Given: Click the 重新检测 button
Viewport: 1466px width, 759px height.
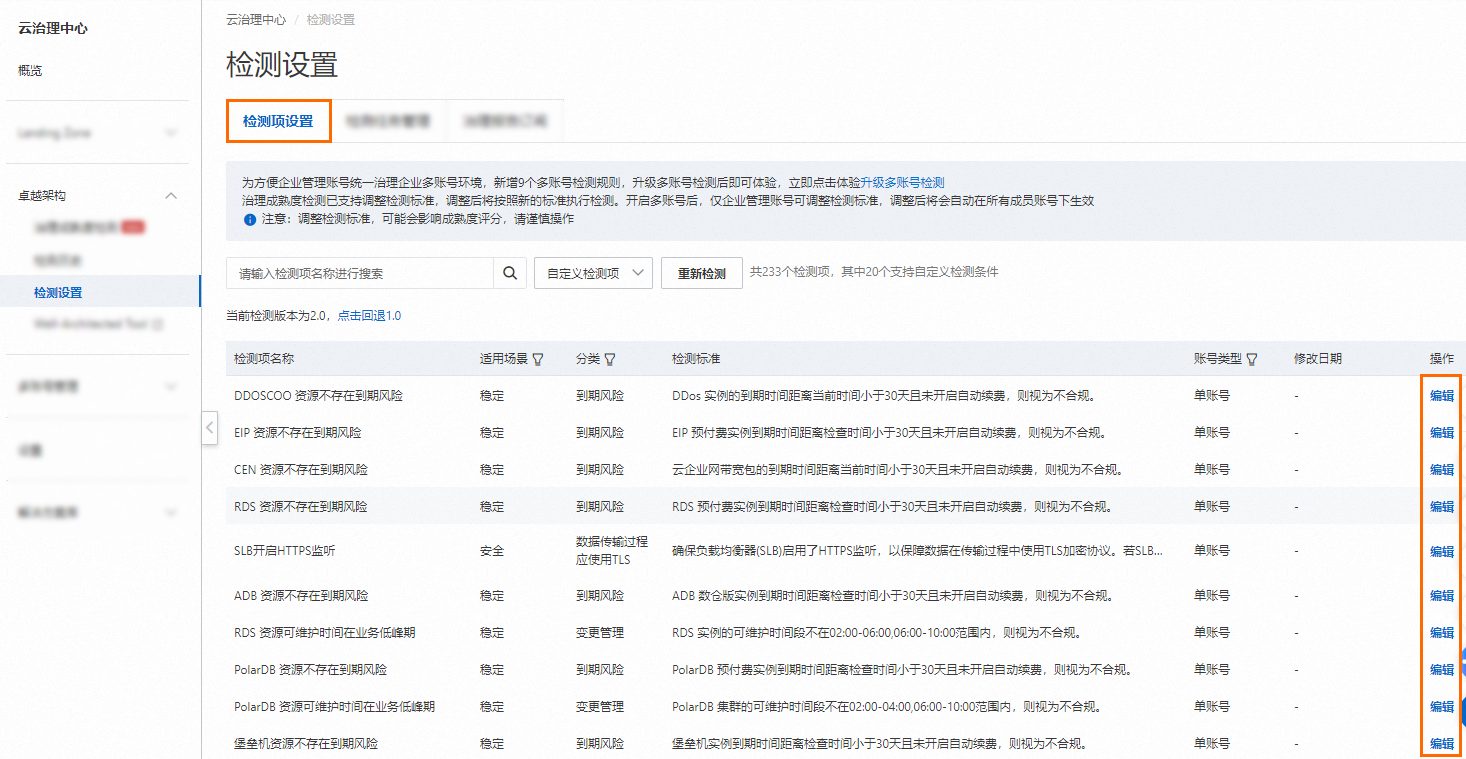Looking at the screenshot, I should point(702,273).
